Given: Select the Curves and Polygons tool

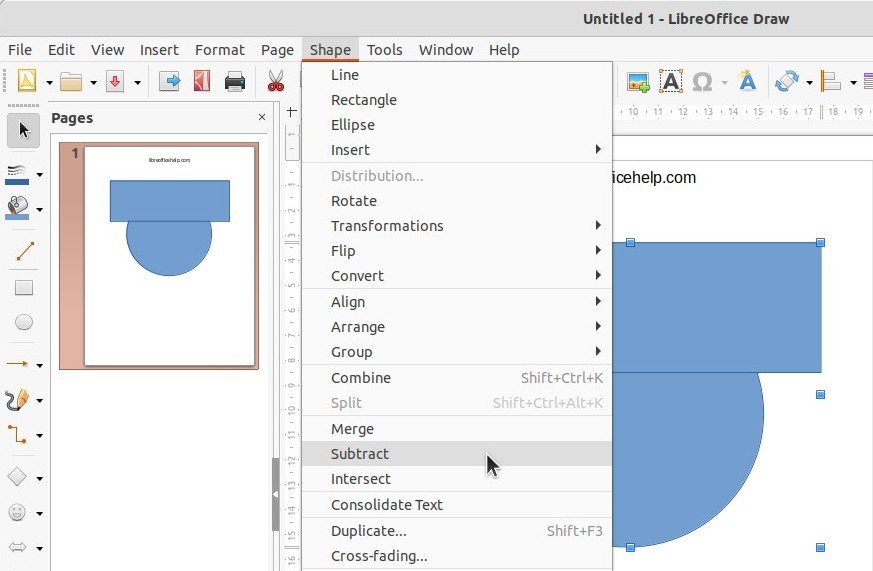Looking at the screenshot, I should (x=17, y=400).
